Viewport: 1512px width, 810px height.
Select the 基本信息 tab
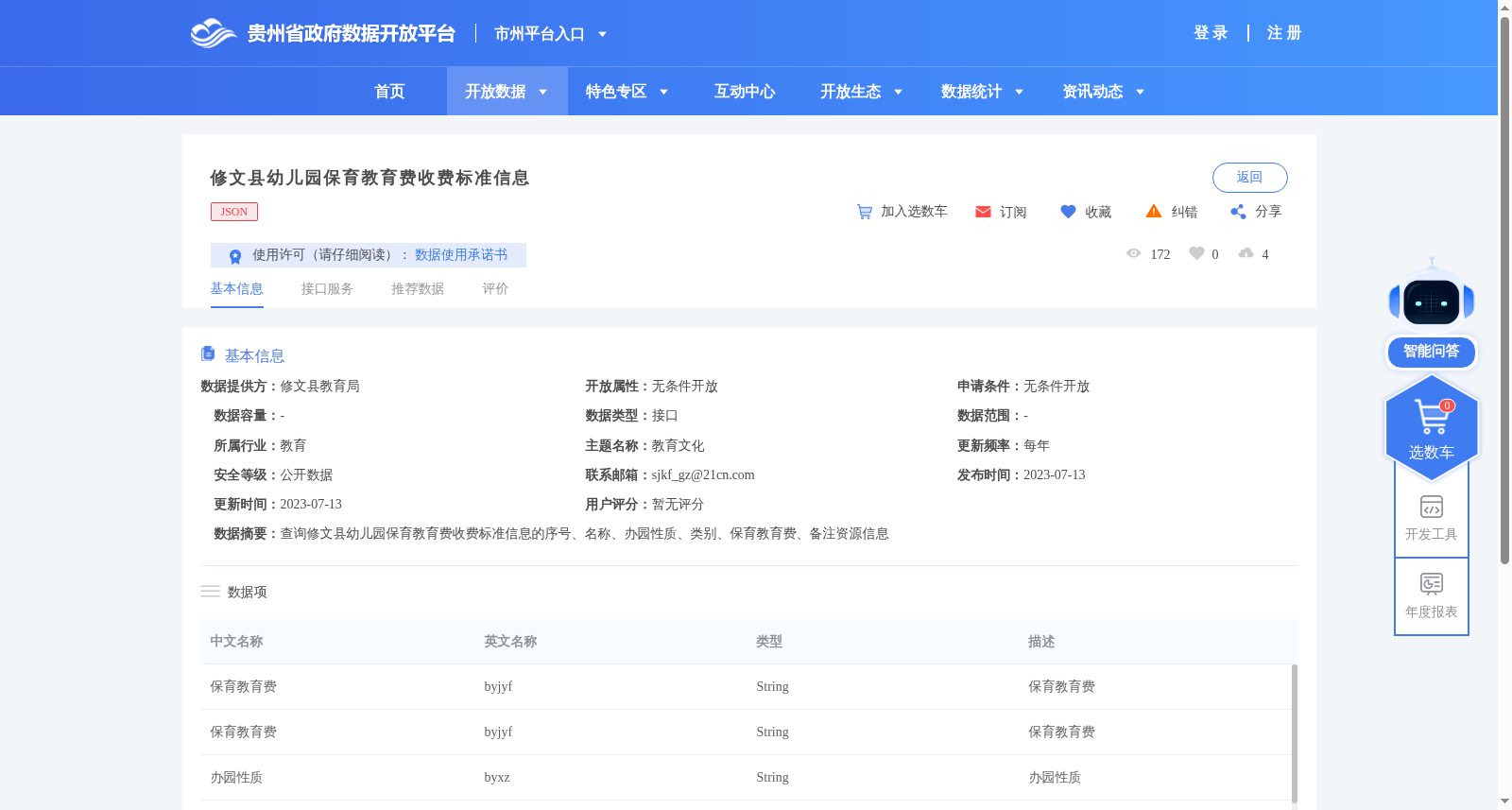pos(236,289)
